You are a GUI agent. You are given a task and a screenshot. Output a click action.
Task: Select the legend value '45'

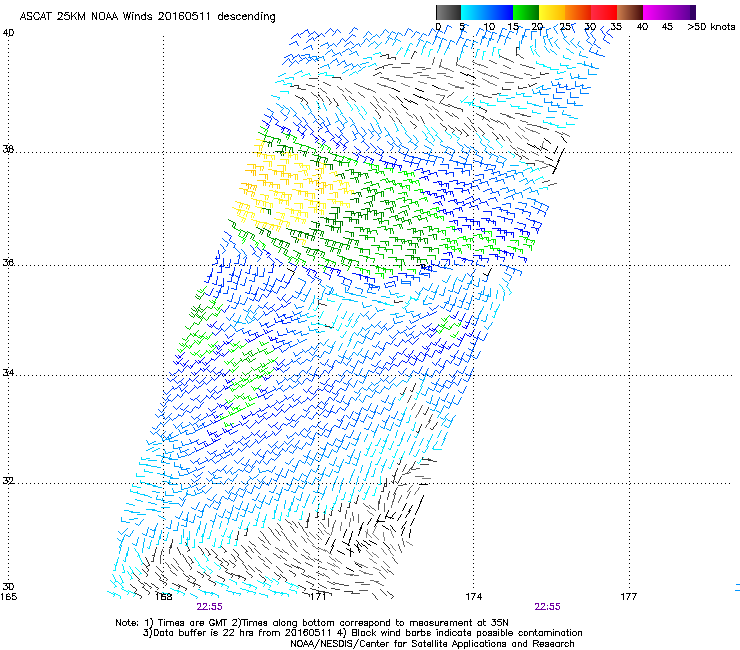[667, 27]
